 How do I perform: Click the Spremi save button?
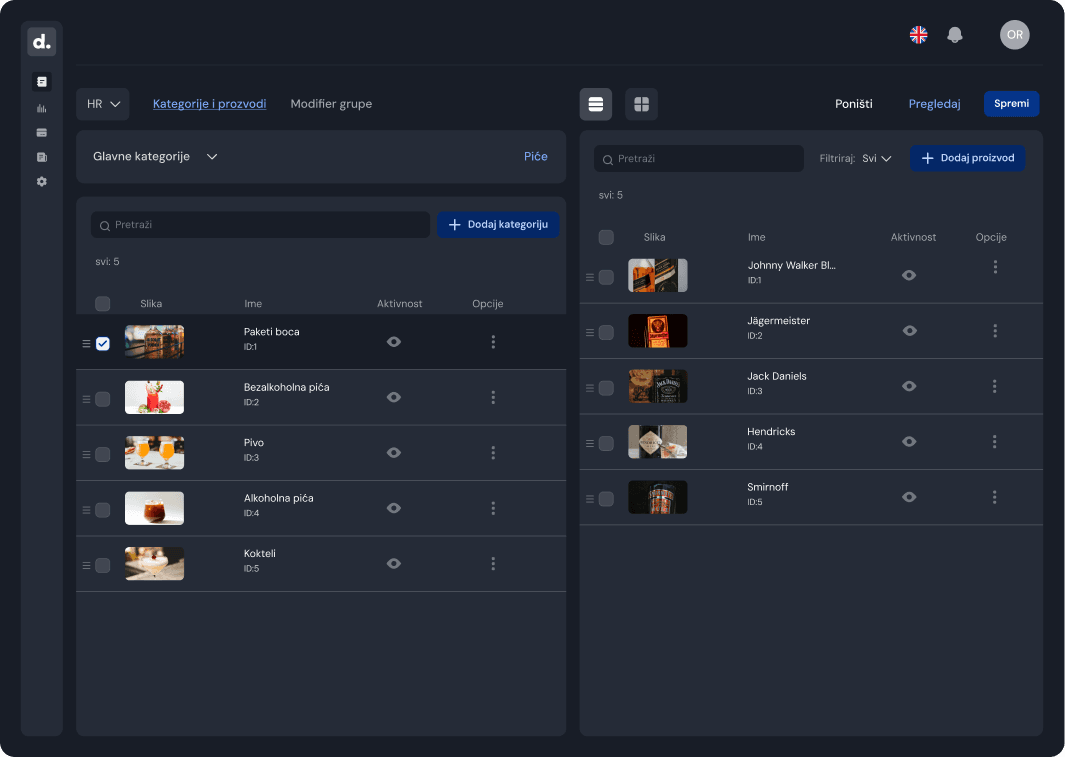[1011, 104]
